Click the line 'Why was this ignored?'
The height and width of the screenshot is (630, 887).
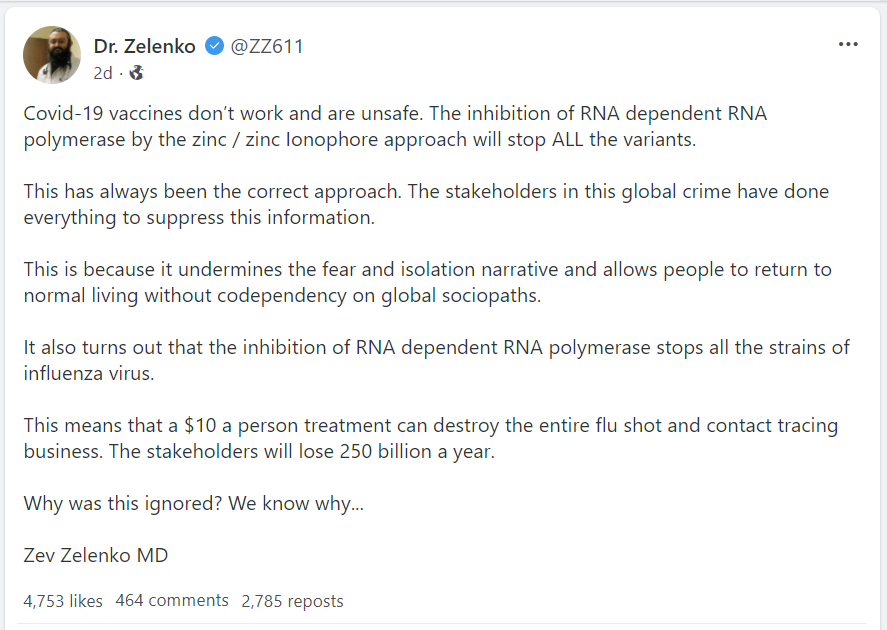pyautogui.click(x=193, y=503)
